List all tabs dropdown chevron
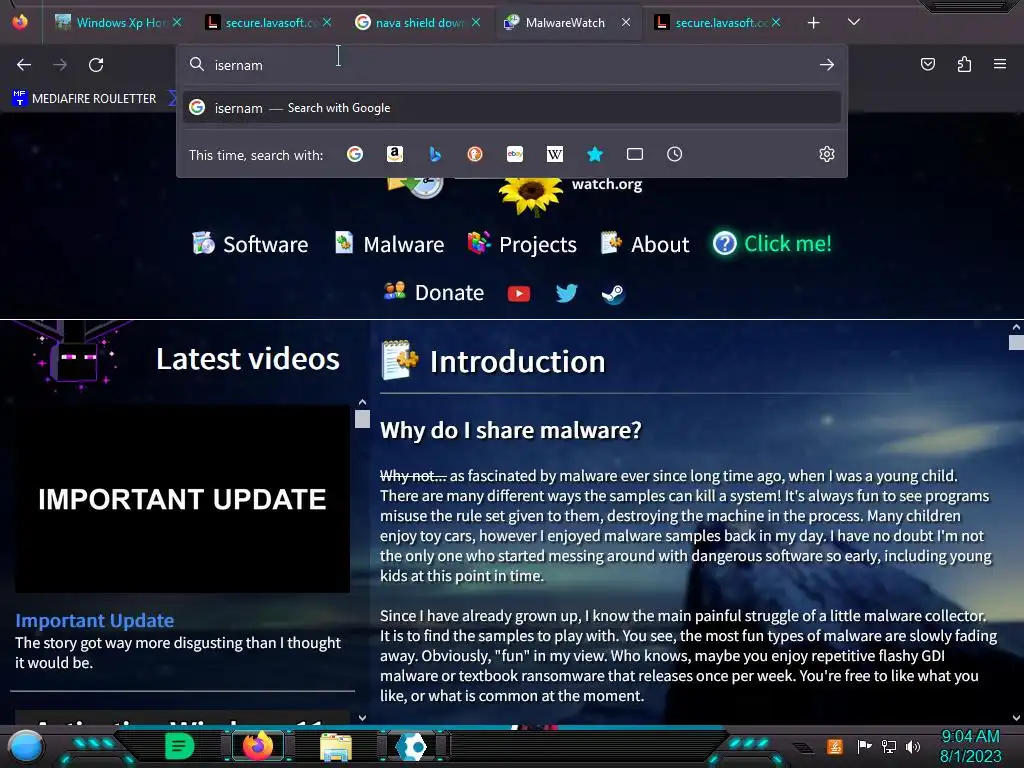 point(854,22)
